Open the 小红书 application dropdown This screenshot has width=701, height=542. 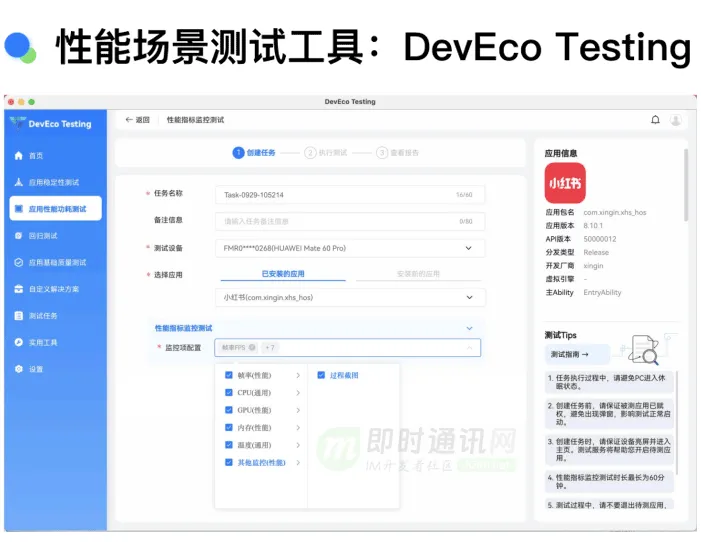coord(350,297)
